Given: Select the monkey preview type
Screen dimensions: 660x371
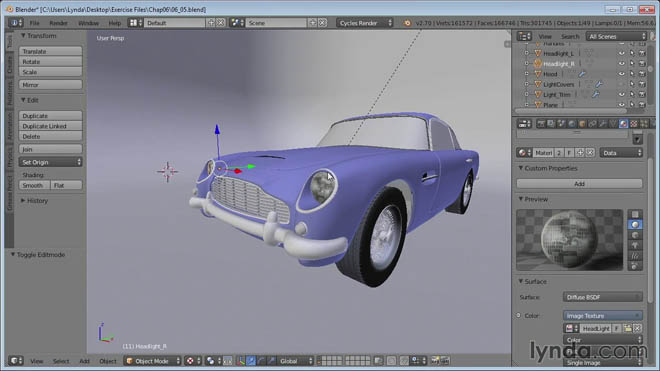Looking at the screenshot, I should (635, 245).
